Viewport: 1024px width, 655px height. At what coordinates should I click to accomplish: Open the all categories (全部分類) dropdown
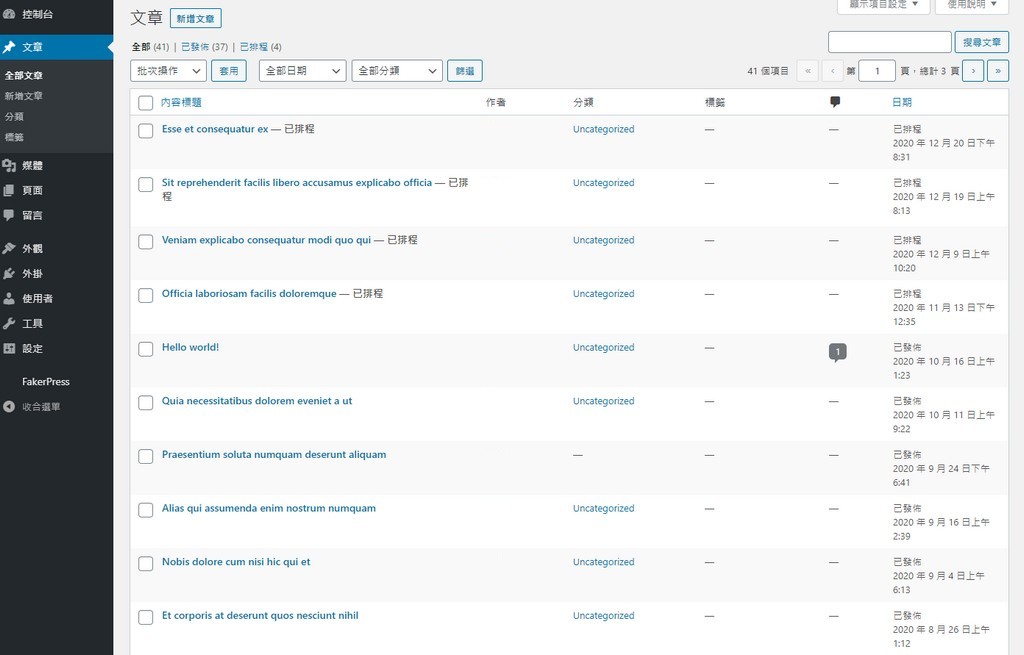point(396,71)
